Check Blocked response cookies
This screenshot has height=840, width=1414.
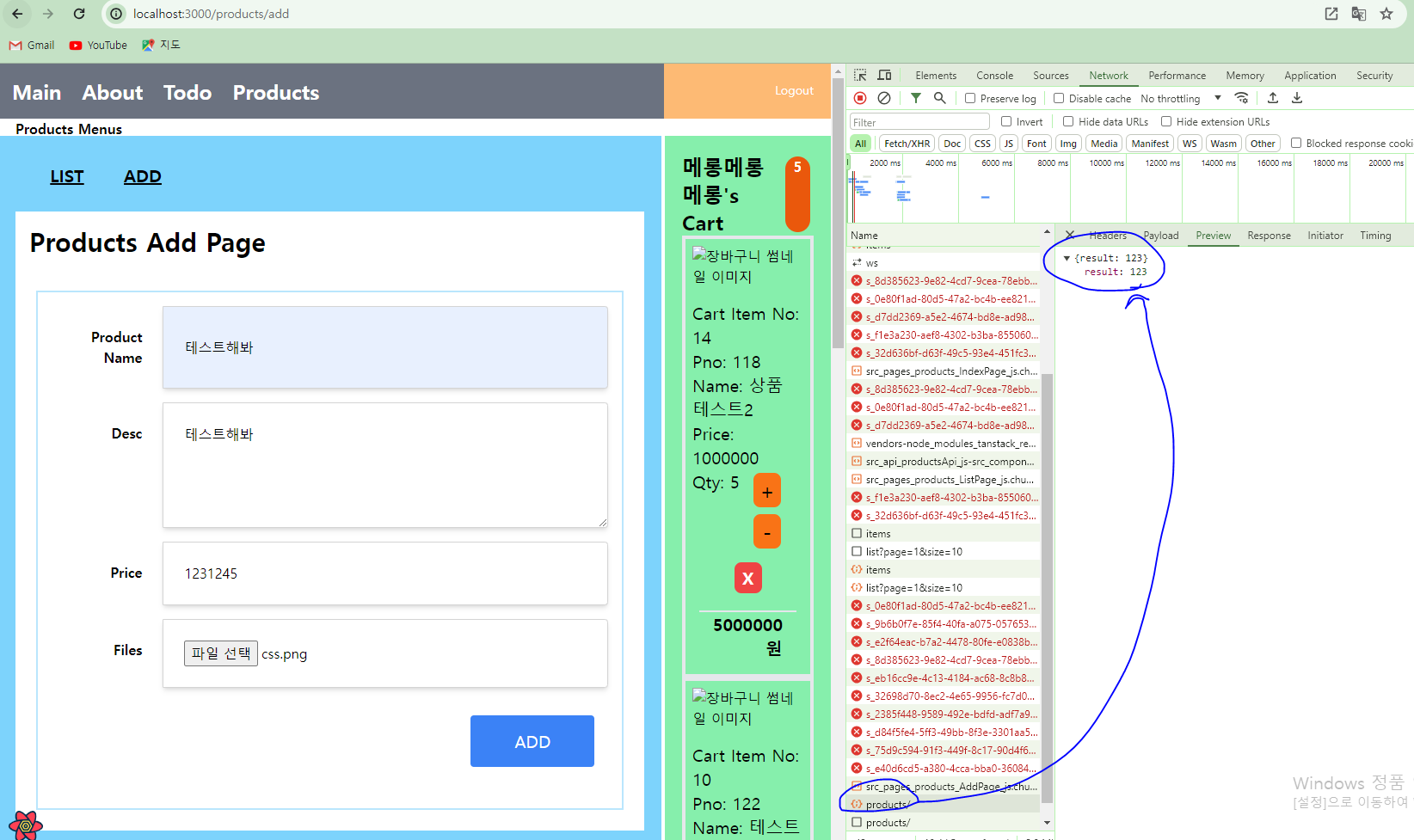click(x=1296, y=143)
